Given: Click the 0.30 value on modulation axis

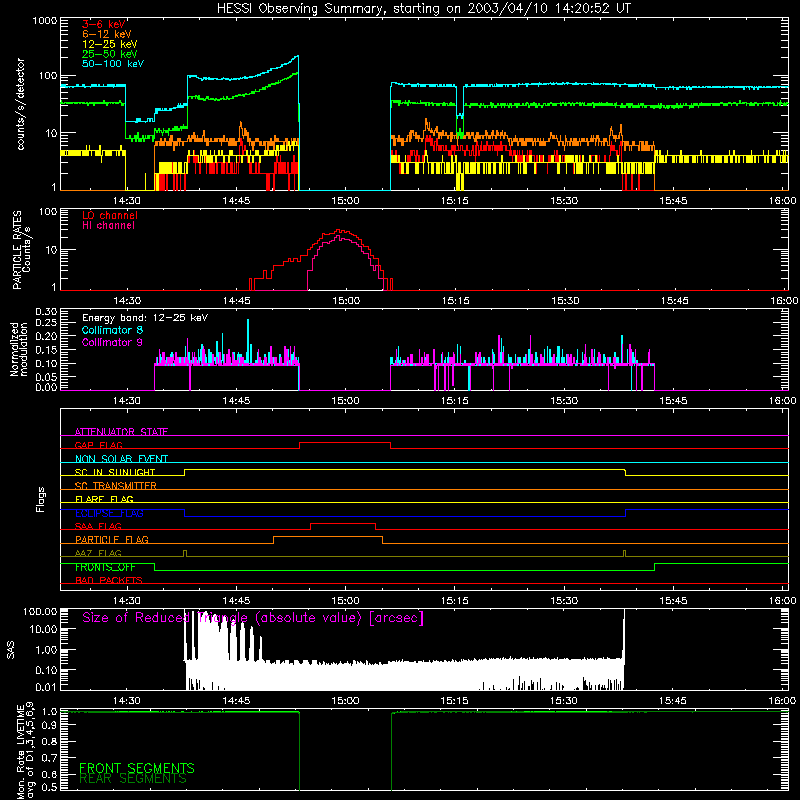Looking at the screenshot, I should click(46, 312).
